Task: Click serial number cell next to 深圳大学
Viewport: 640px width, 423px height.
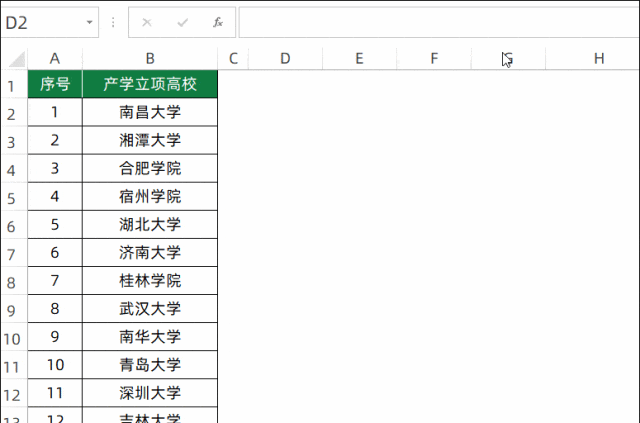Action: click(x=55, y=393)
